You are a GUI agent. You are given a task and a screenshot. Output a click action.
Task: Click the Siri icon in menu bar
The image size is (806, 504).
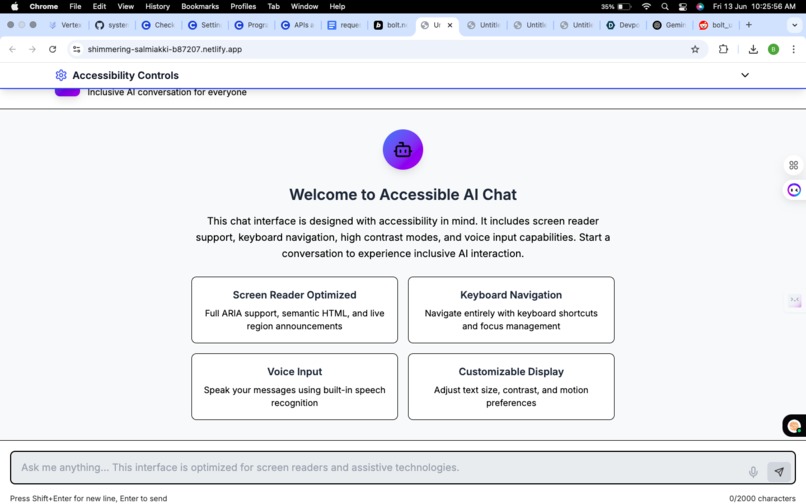coord(700,6)
